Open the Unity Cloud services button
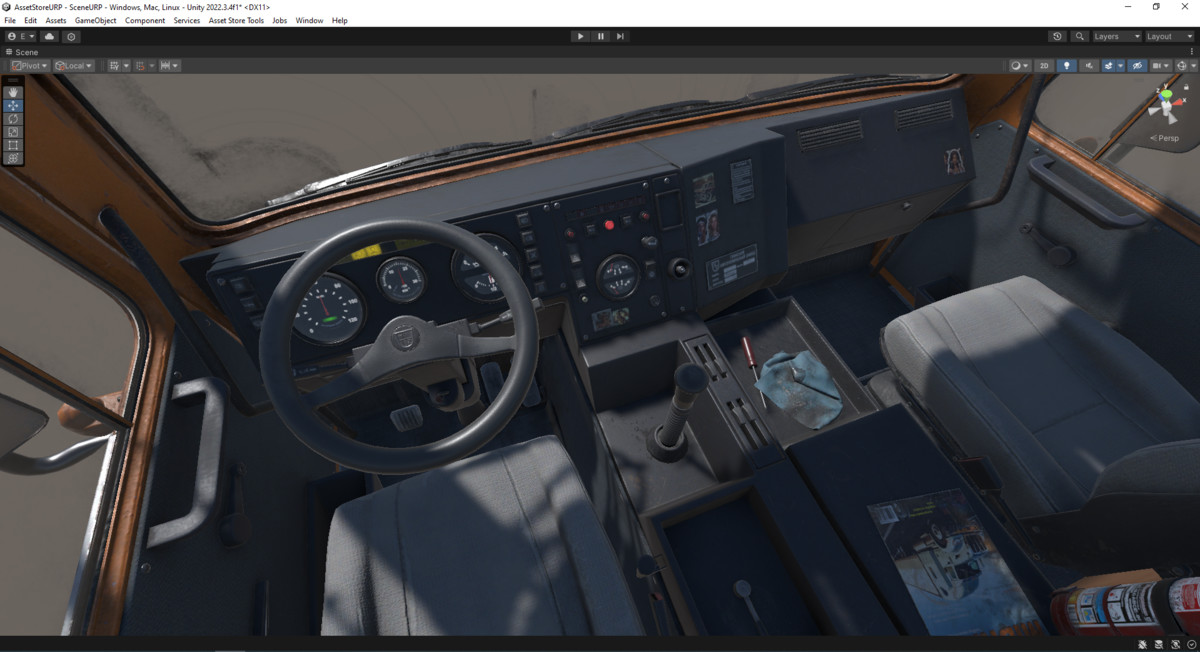Image resolution: width=1200 pixels, height=652 pixels. [x=49, y=36]
